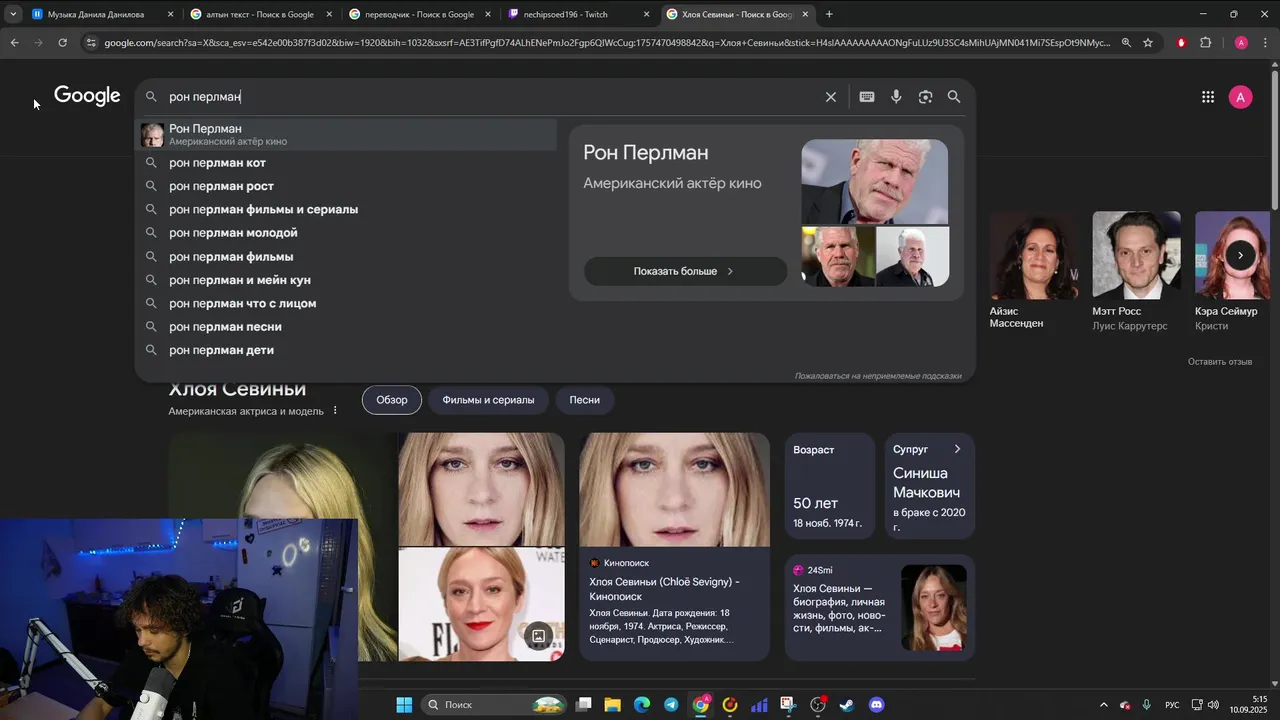Select the Рон Перлман actor suggestion
Image resolution: width=1280 pixels, height=720 pixels.
click(x=346, y=135)
